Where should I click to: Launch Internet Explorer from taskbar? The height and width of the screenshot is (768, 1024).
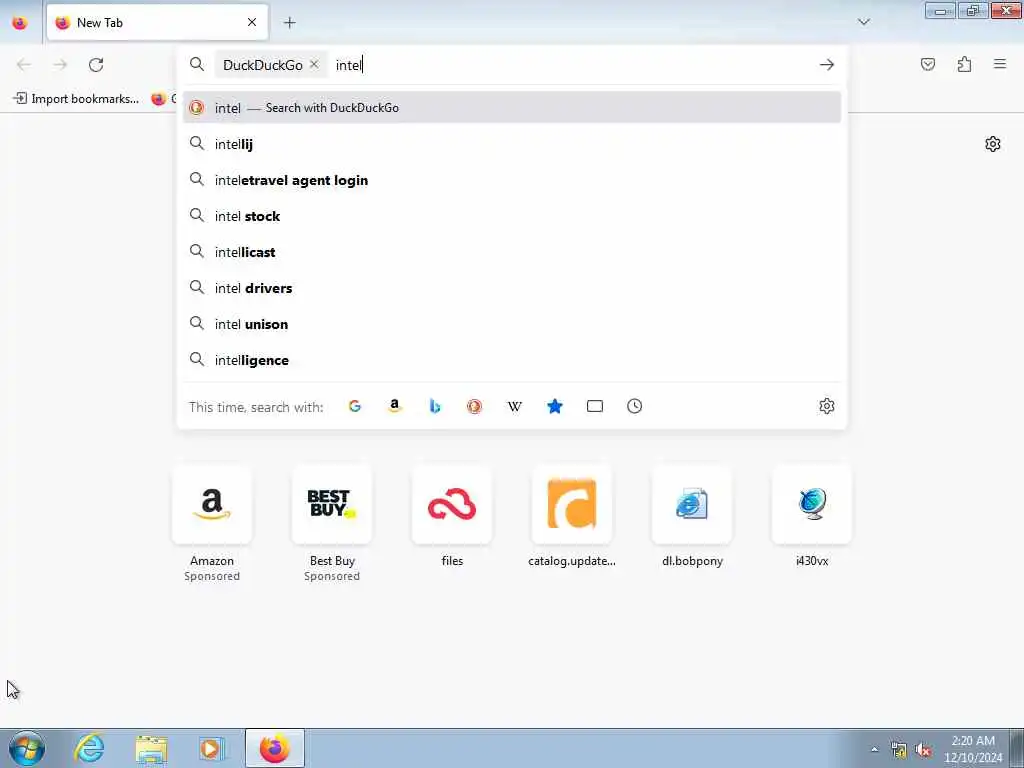[89, 748]
